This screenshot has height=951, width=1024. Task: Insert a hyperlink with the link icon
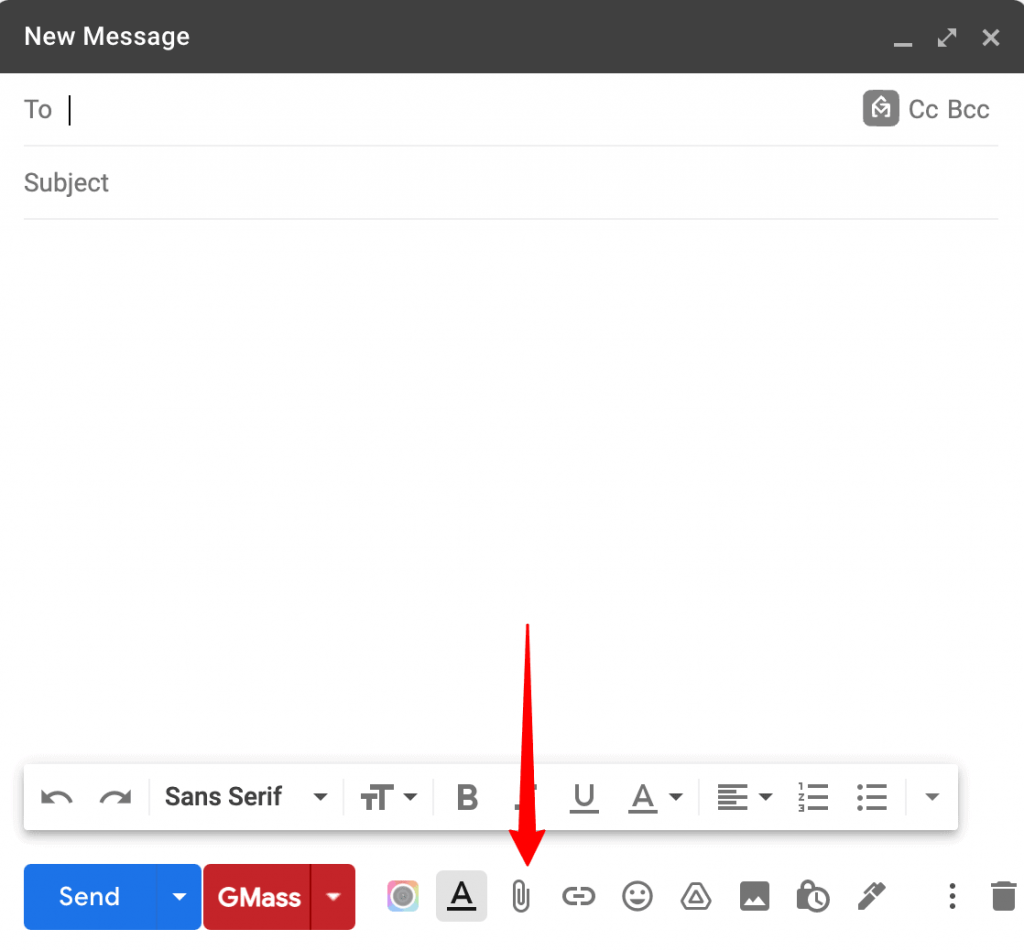pyautogui.click(x=579, y=896)
